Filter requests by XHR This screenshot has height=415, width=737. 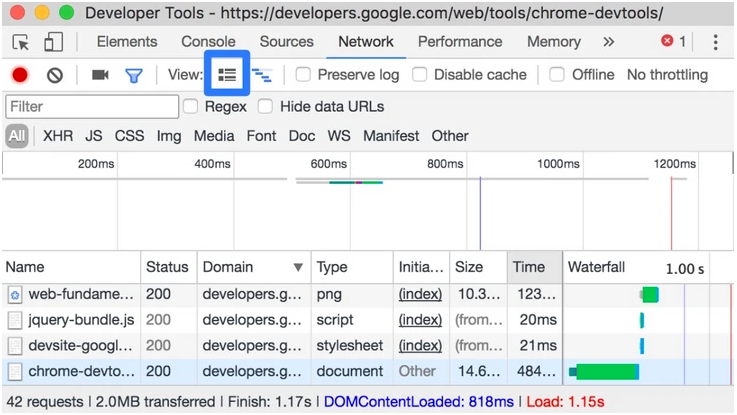tap(58, 136)
